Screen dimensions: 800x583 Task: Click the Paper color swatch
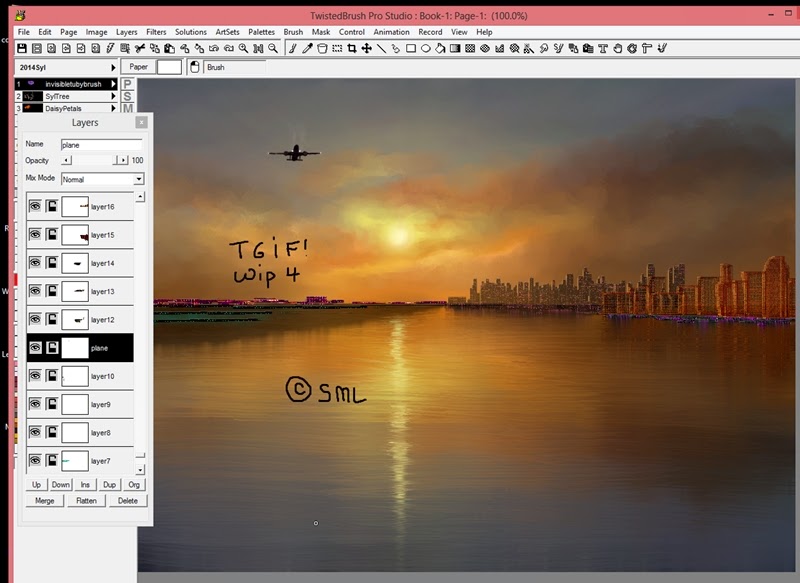169,67
